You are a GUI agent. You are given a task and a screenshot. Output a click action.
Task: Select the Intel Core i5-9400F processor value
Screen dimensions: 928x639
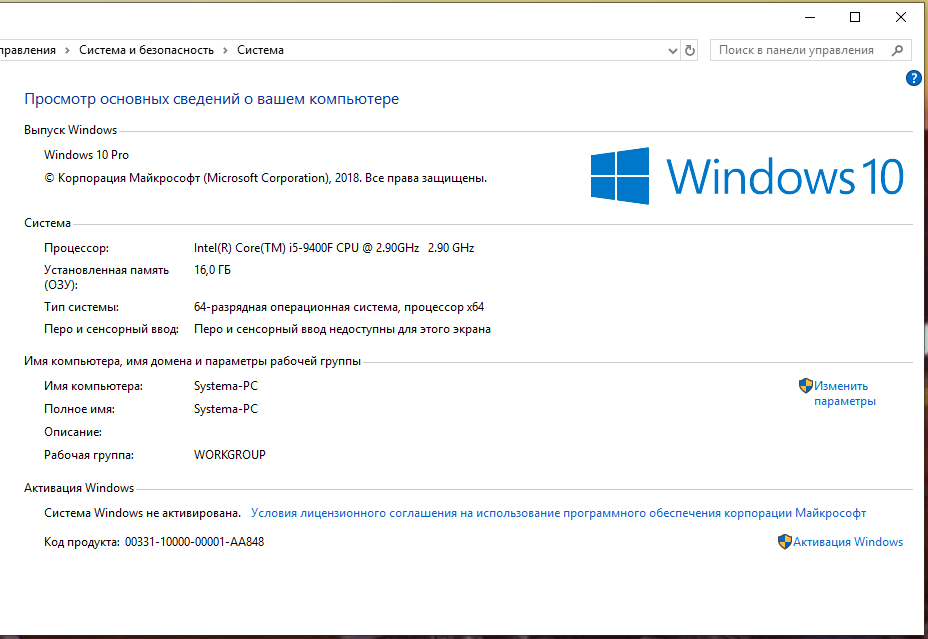(x=334, y=248)
